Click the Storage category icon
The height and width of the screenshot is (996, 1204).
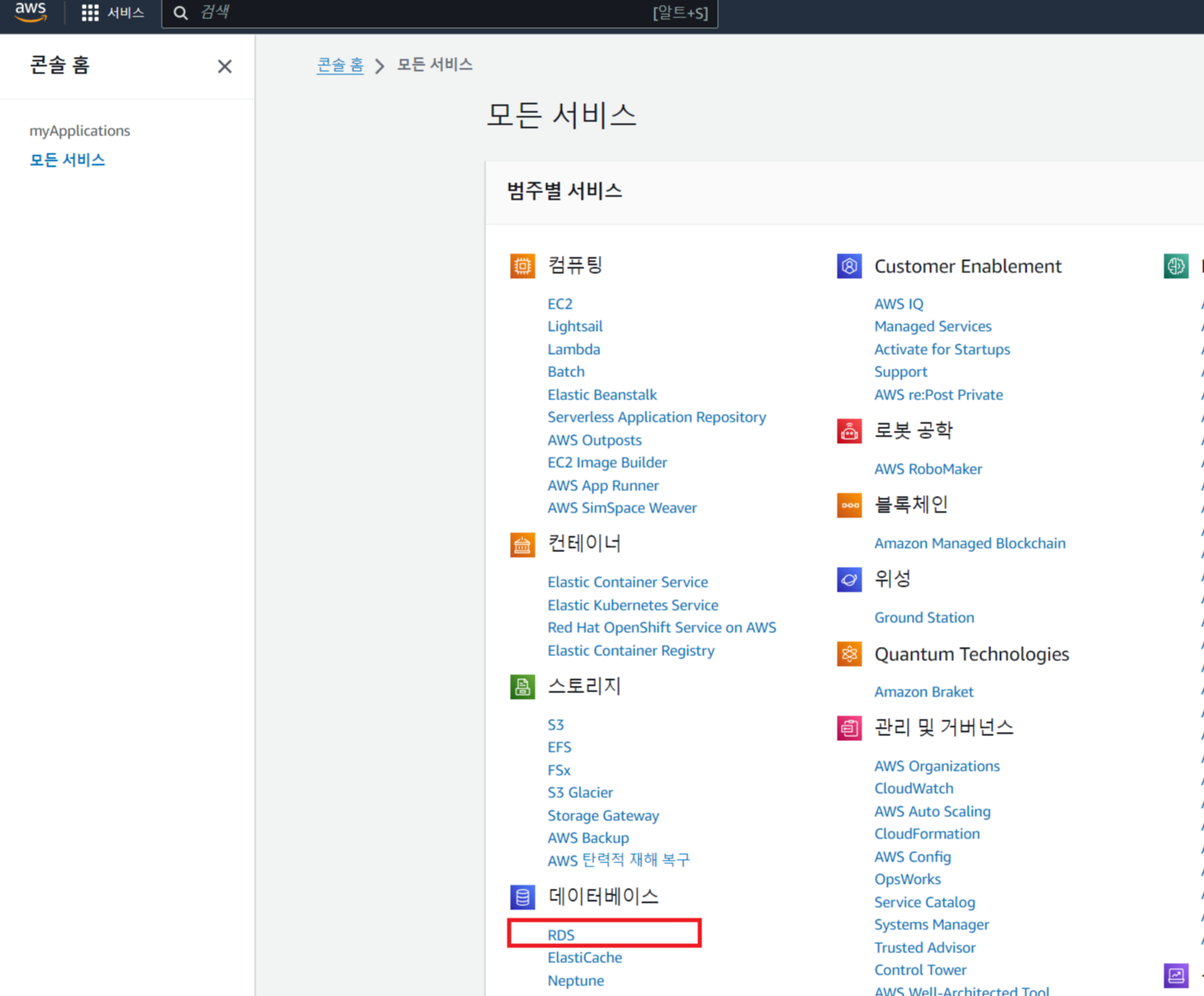pyautogui.click(x=522, y=687)
